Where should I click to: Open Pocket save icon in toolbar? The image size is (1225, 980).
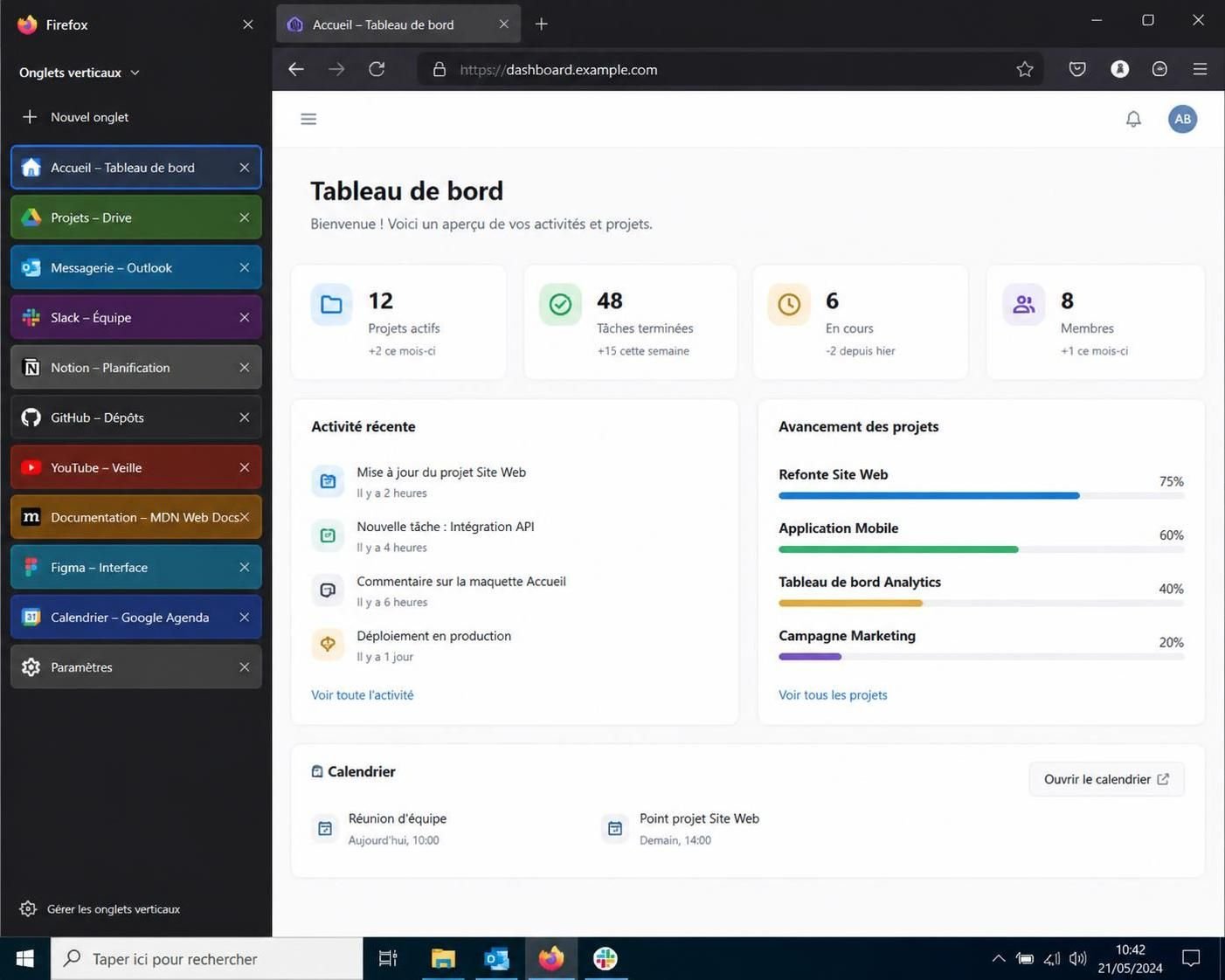point(1077,69)
